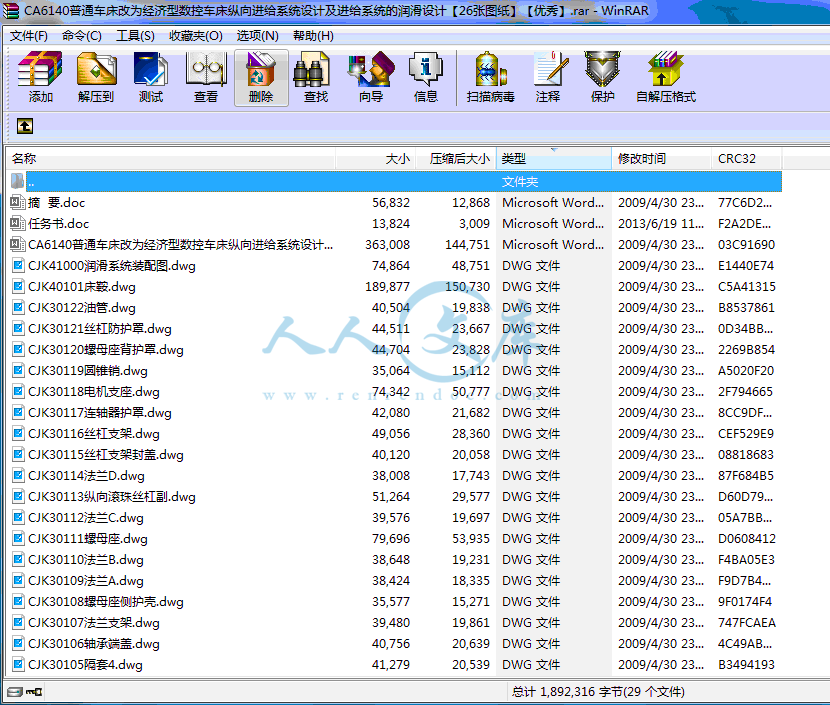Select file 摘 要.doc
830x705 pixels.
(x=57, y=202)
